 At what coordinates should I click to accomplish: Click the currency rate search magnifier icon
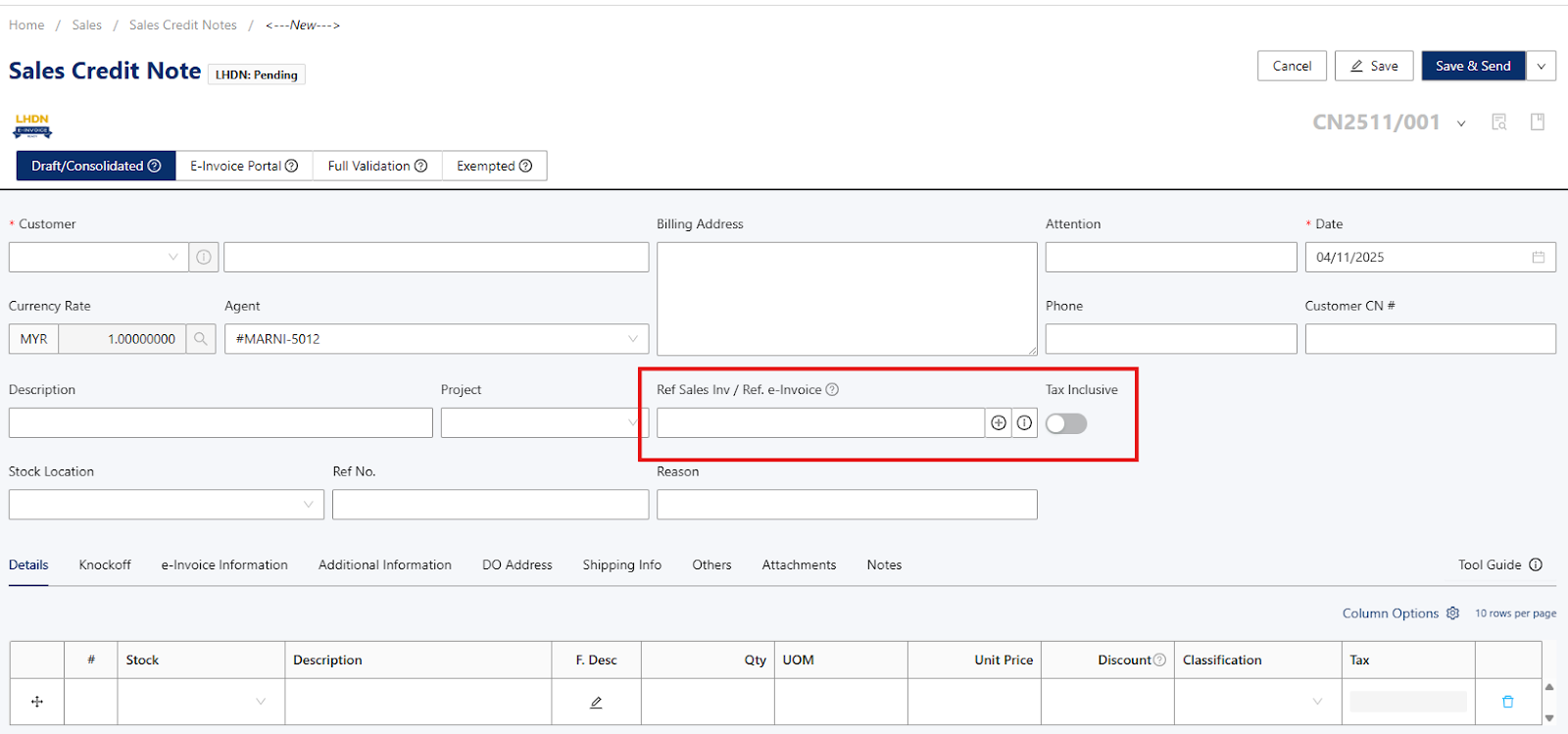pyautogui.click(x=201, y=339)
